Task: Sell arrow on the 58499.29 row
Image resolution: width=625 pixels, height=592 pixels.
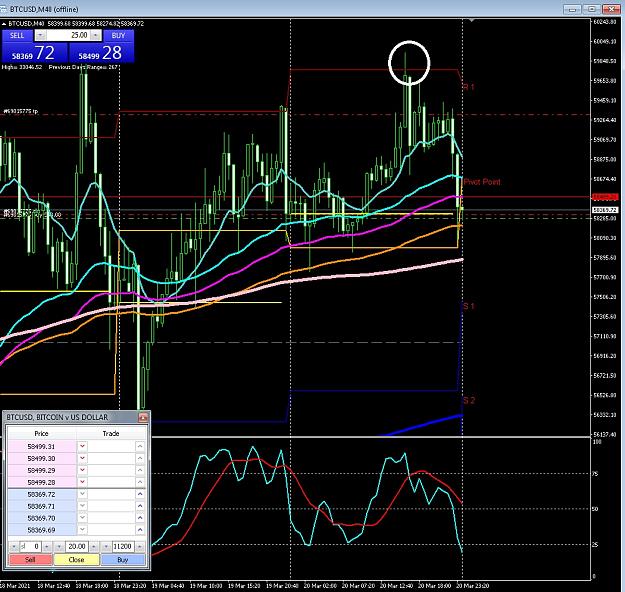Action: click(82, 470)
